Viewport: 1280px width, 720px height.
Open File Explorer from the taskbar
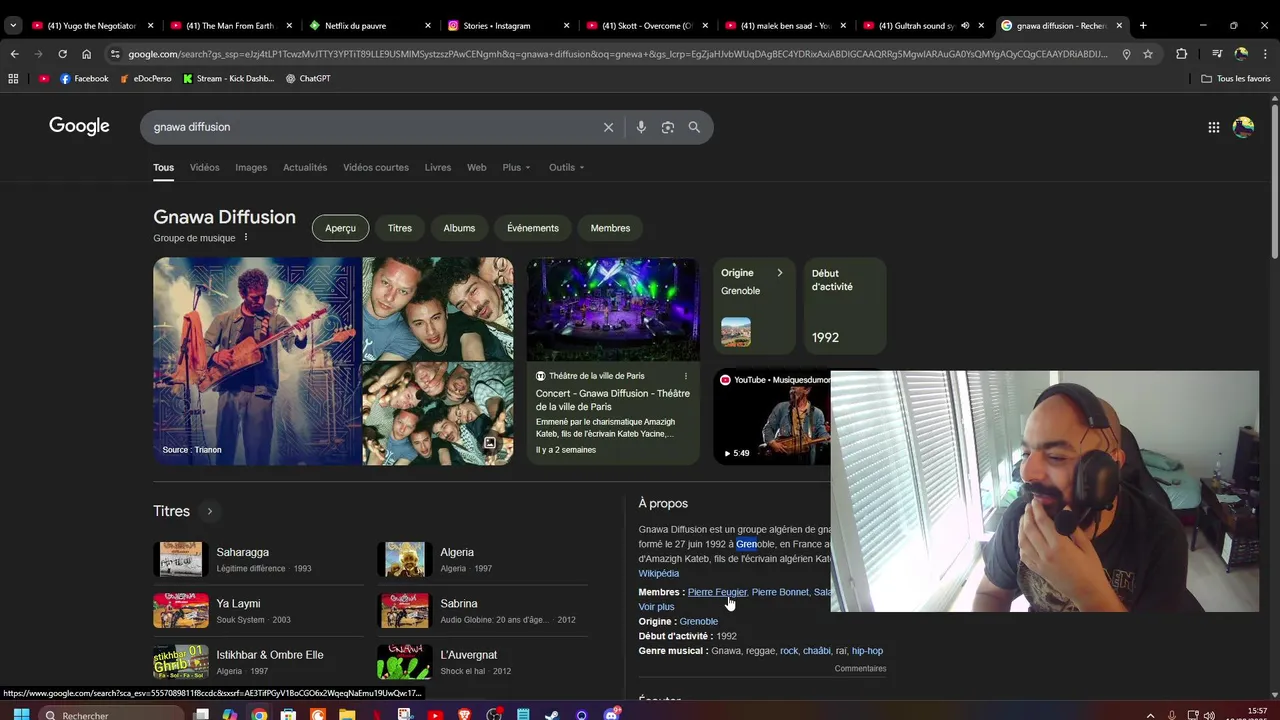tap(347, 715)
